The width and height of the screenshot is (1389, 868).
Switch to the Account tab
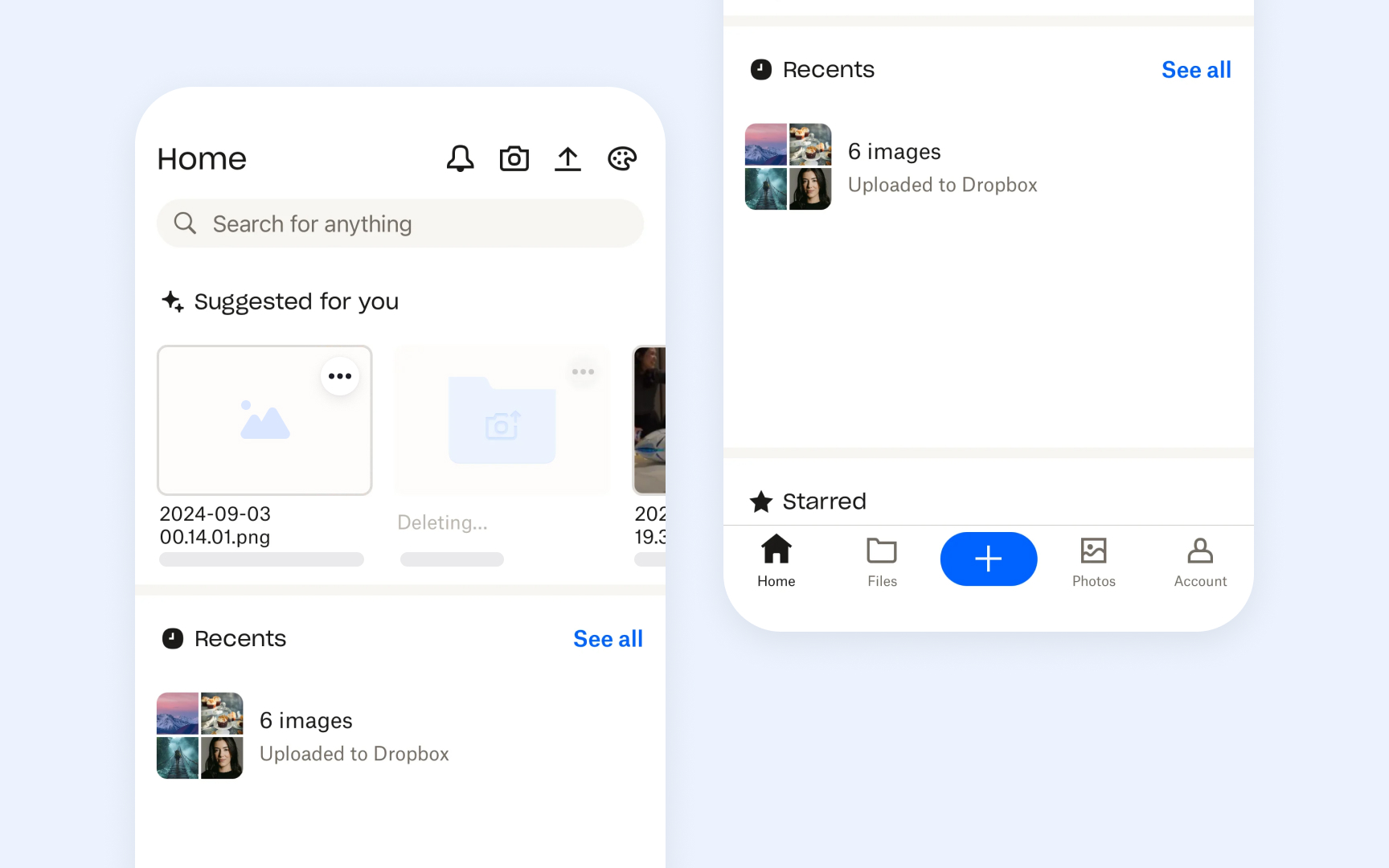click(x=1200, y=561)
